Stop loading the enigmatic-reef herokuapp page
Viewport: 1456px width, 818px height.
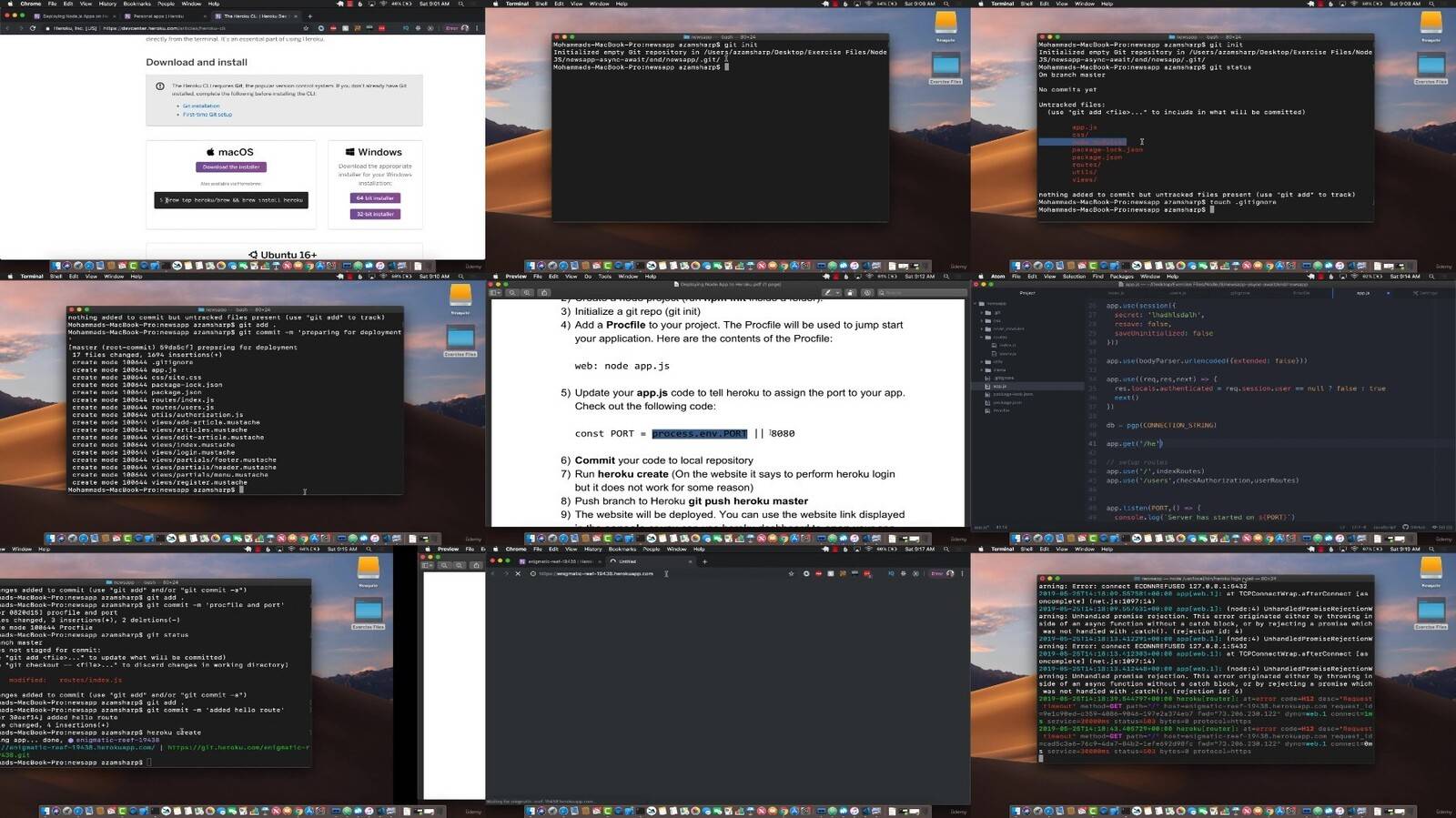[x=518, y=573]
